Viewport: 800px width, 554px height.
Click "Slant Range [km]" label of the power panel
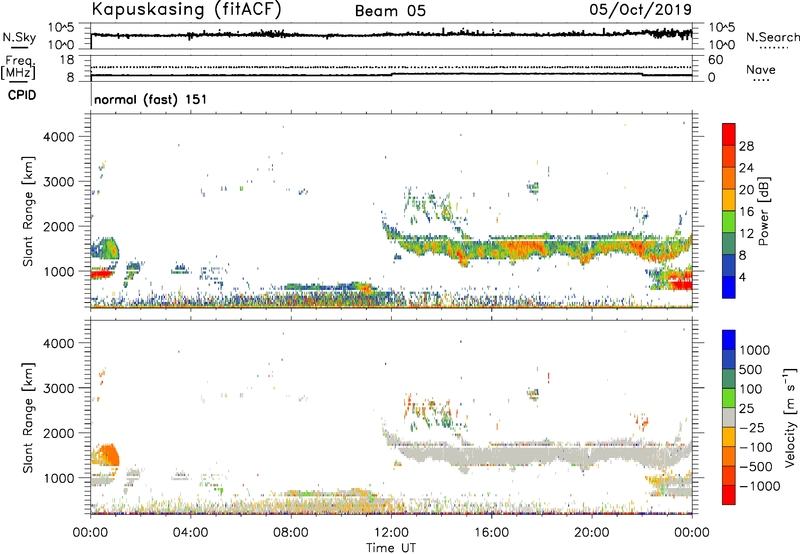coord(28,211)
